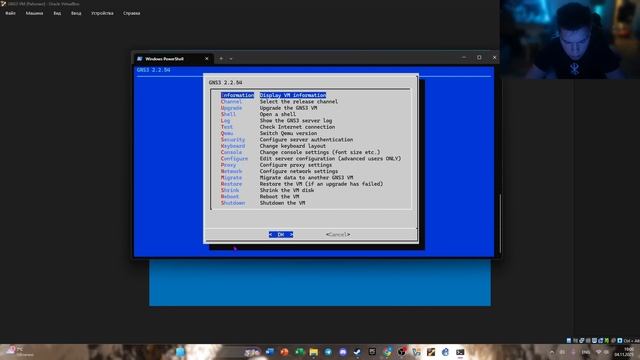Click 'Configure server authentication' description
This screenshot has height=360, width=640.
coord(306,140)
